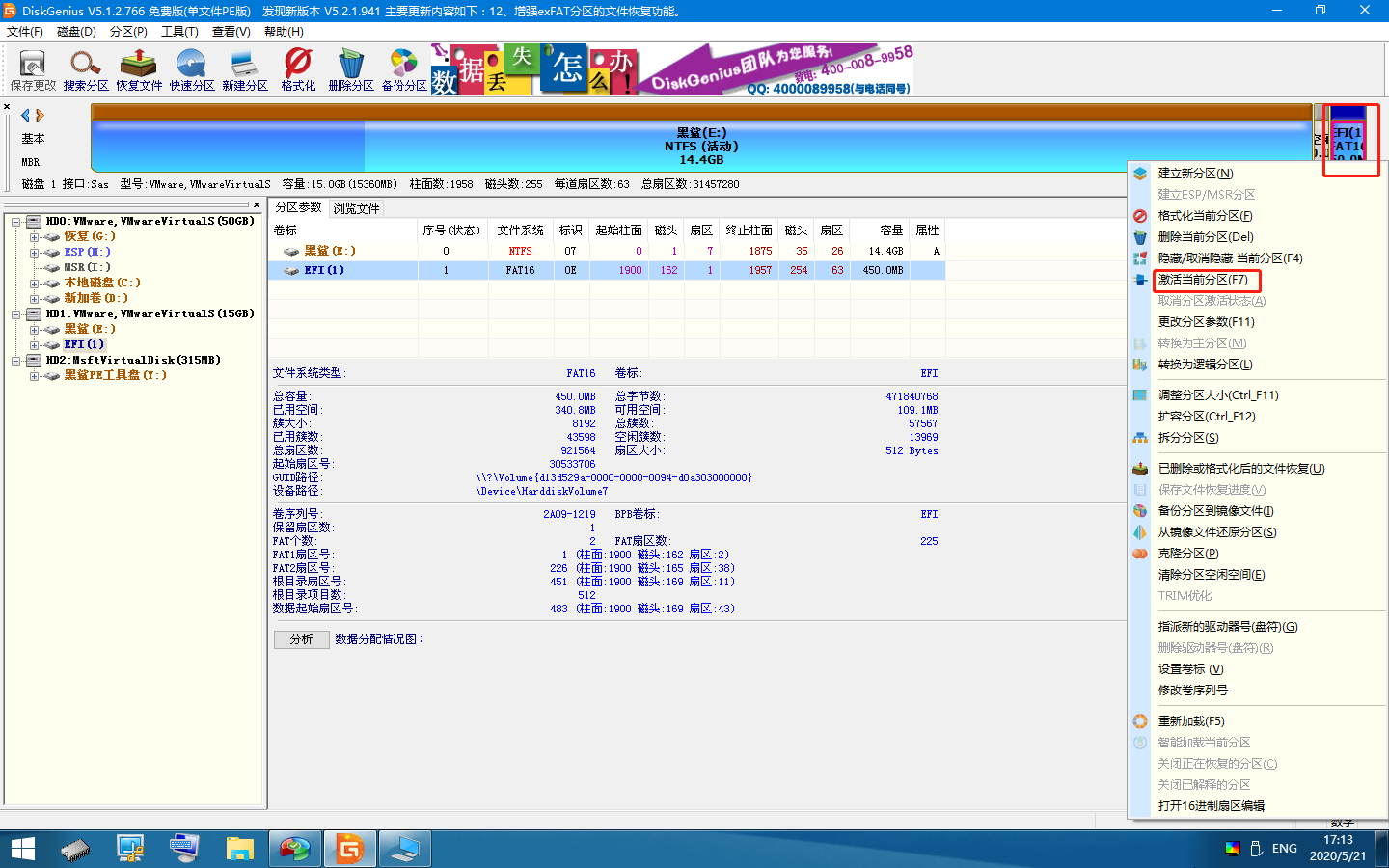Select EFI(1) under HD1 in tree
The height and width of the screenshot is (868, 1389).
pos(84,344)
